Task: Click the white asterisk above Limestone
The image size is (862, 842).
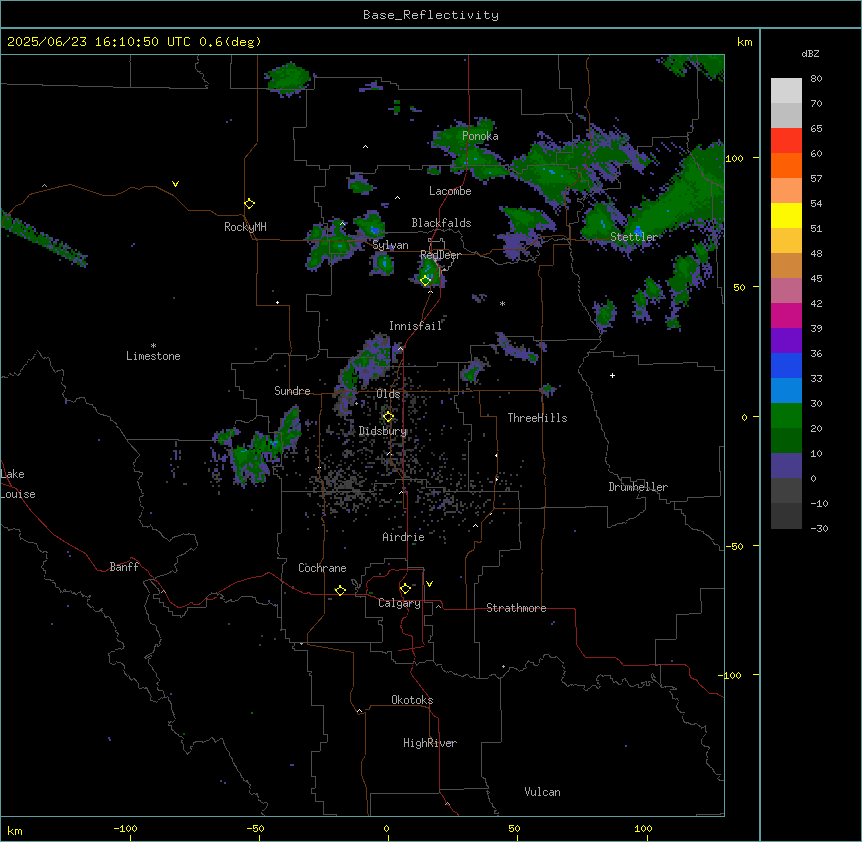Action: point(153,346)
